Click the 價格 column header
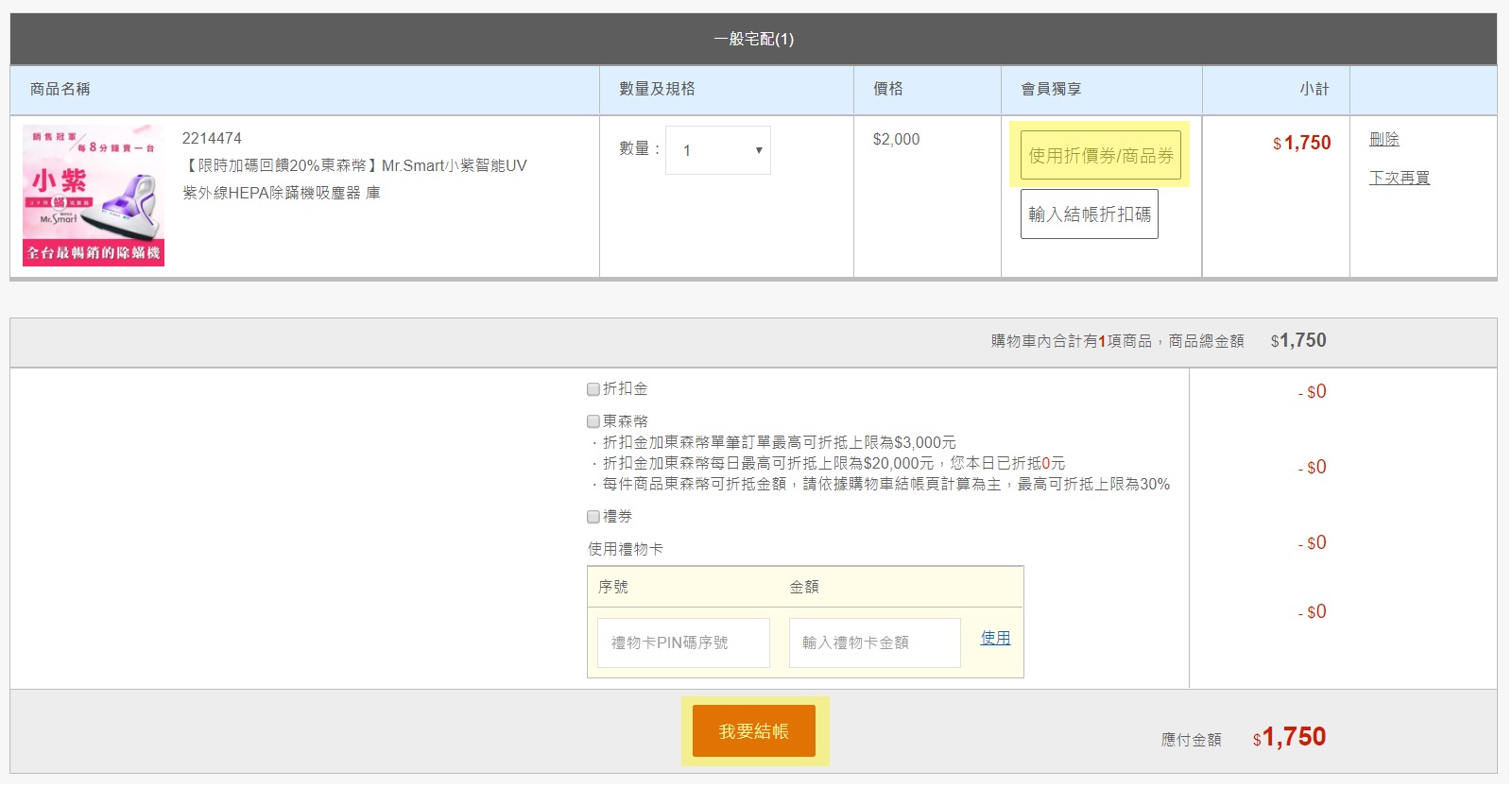 [x=888, y=89]
